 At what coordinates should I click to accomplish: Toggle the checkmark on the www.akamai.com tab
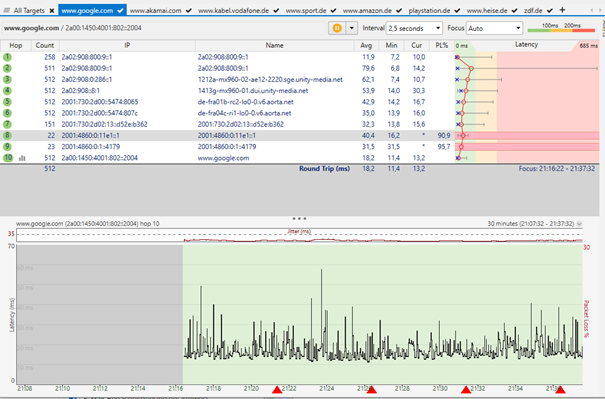click(x=188, y=10)
